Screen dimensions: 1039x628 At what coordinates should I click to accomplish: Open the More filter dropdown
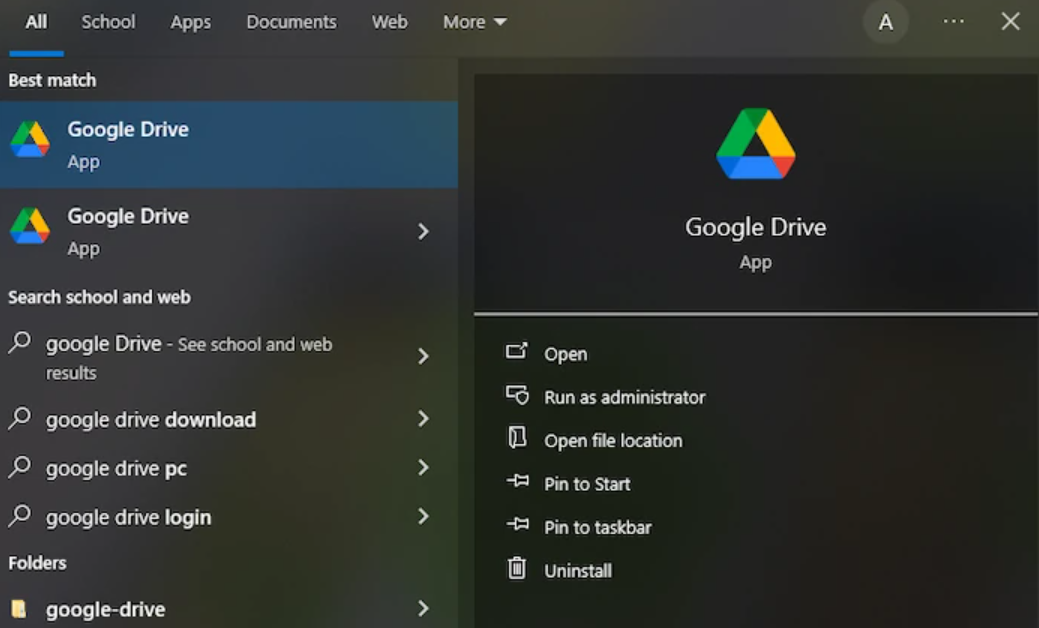click(x=474, y=21)
